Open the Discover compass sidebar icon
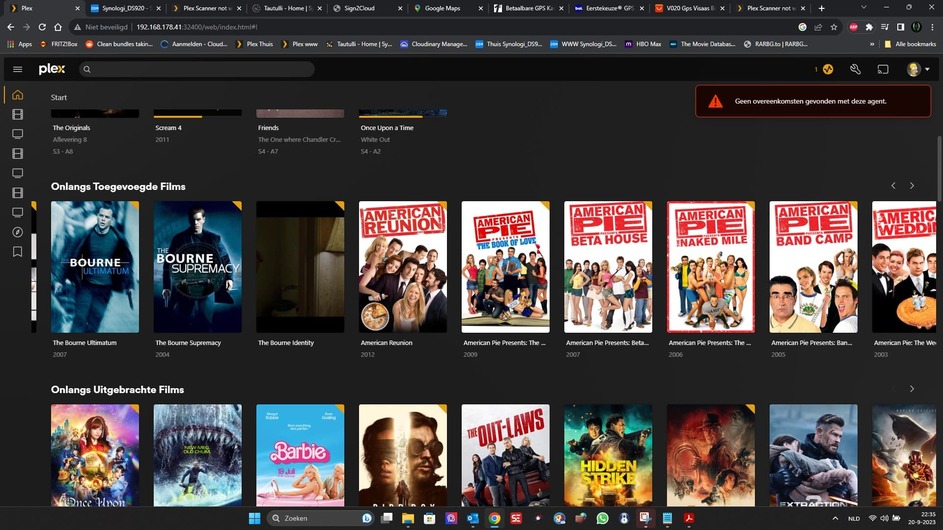The image size is (943, 530). click(17, 232)
